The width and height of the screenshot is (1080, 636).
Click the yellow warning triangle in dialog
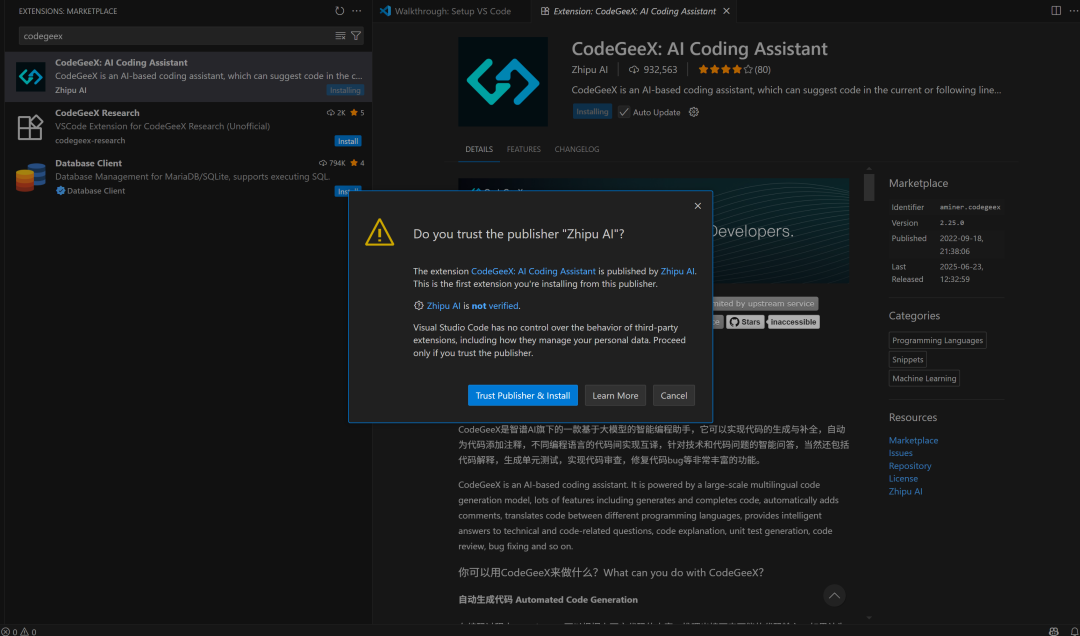click(380, 233)
